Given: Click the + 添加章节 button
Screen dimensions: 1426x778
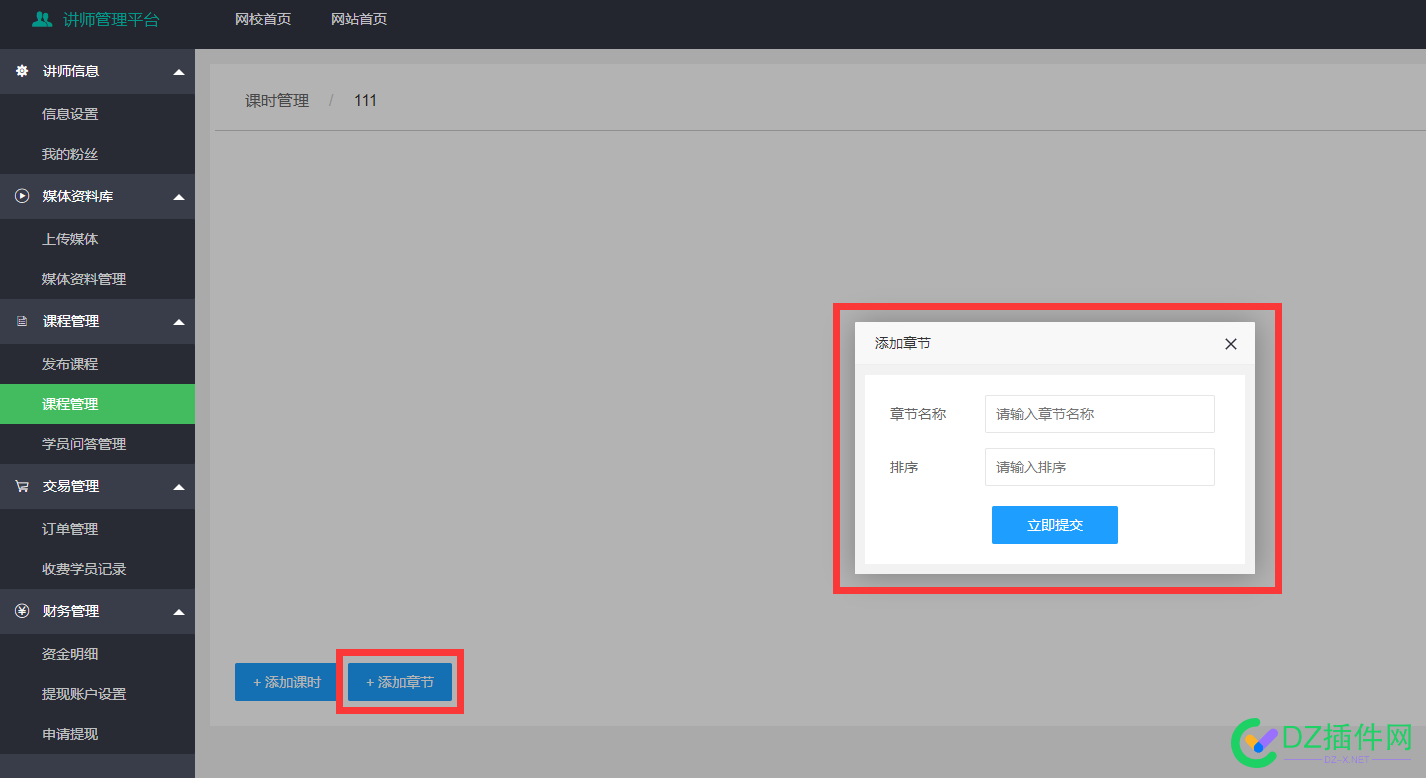Looking at the screenshot, I should pyautogui.click(x=400, y=682).
